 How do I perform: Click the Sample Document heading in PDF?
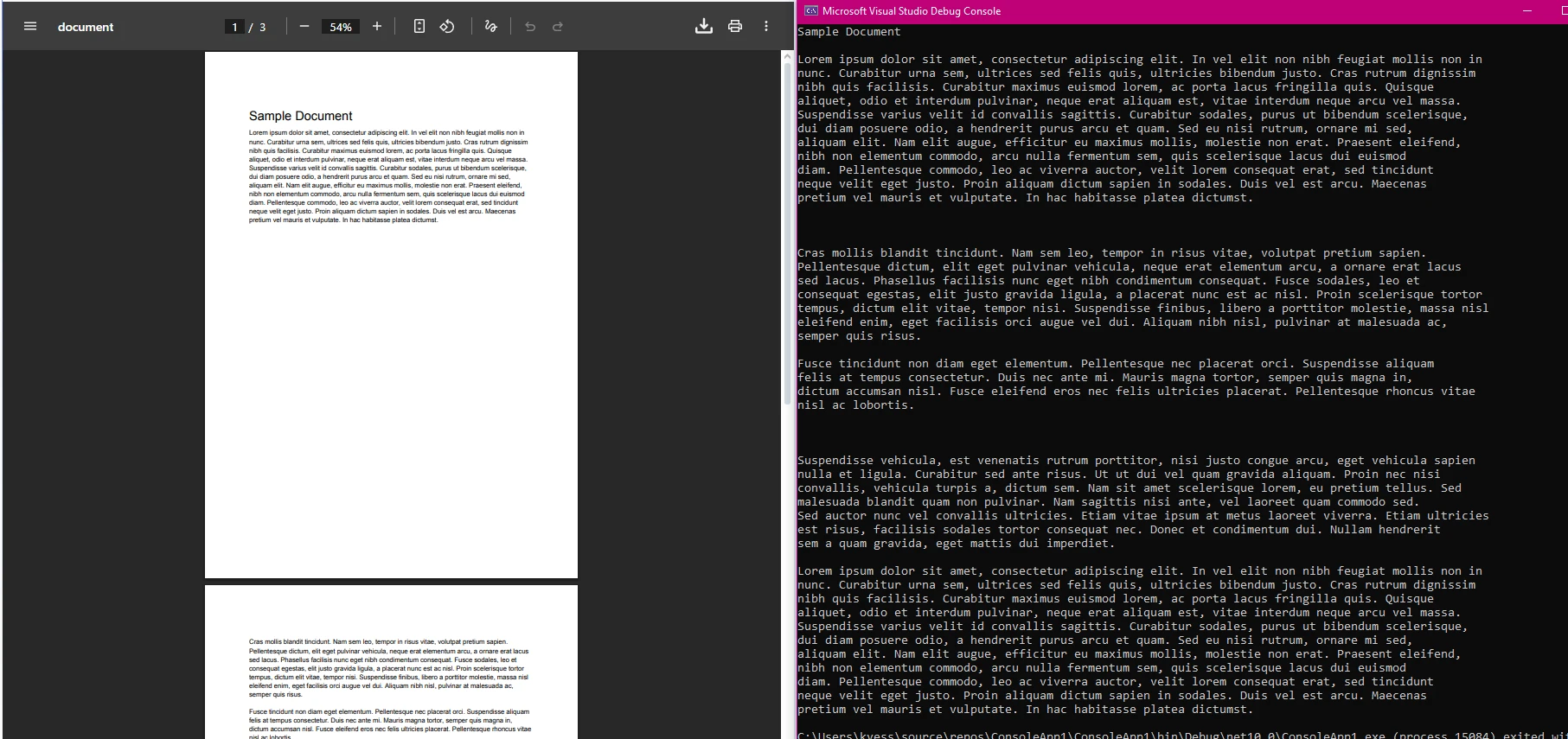[x=300, y=116]
